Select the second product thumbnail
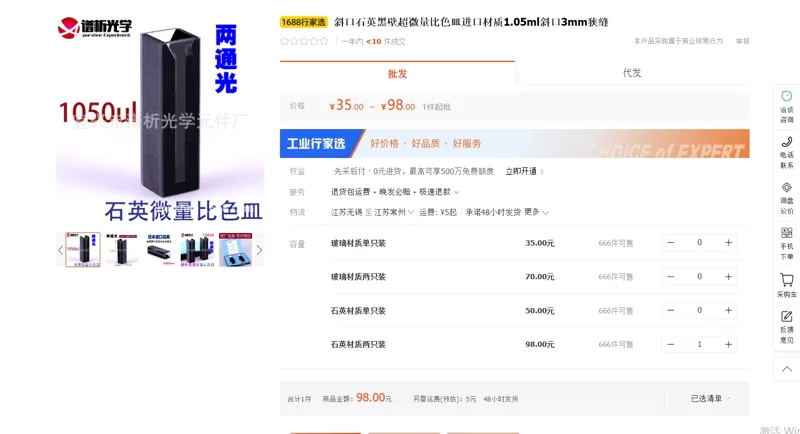The width and height of the screenshot is (800, 434). pyautogui.click(x=121, y=249)
